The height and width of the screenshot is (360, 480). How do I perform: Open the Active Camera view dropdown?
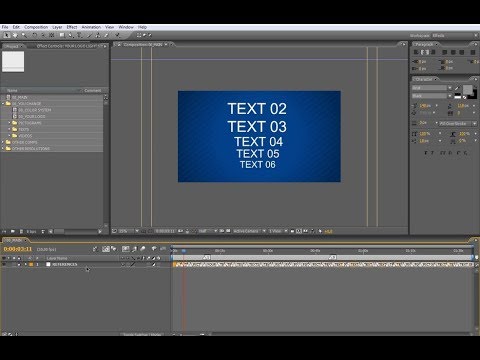pos(249,231)
